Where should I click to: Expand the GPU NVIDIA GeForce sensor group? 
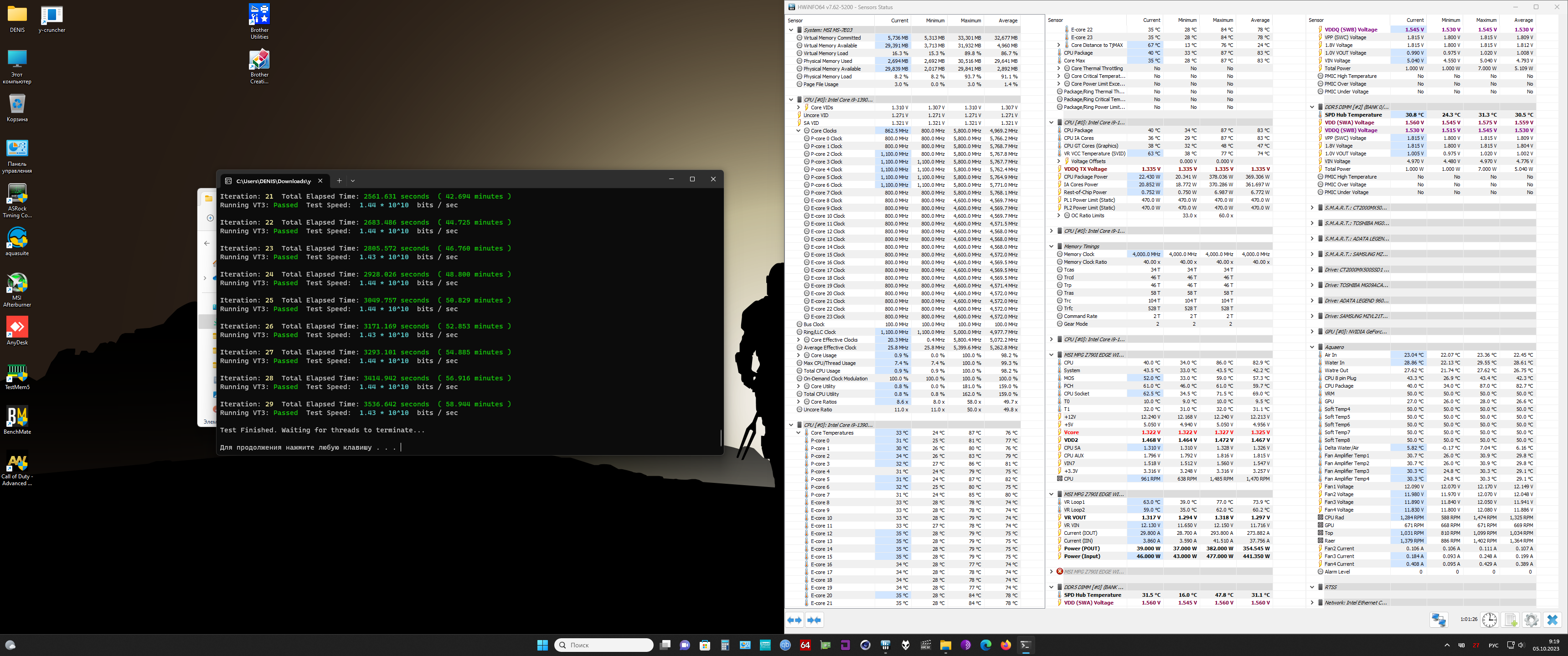pos(1312,332)
